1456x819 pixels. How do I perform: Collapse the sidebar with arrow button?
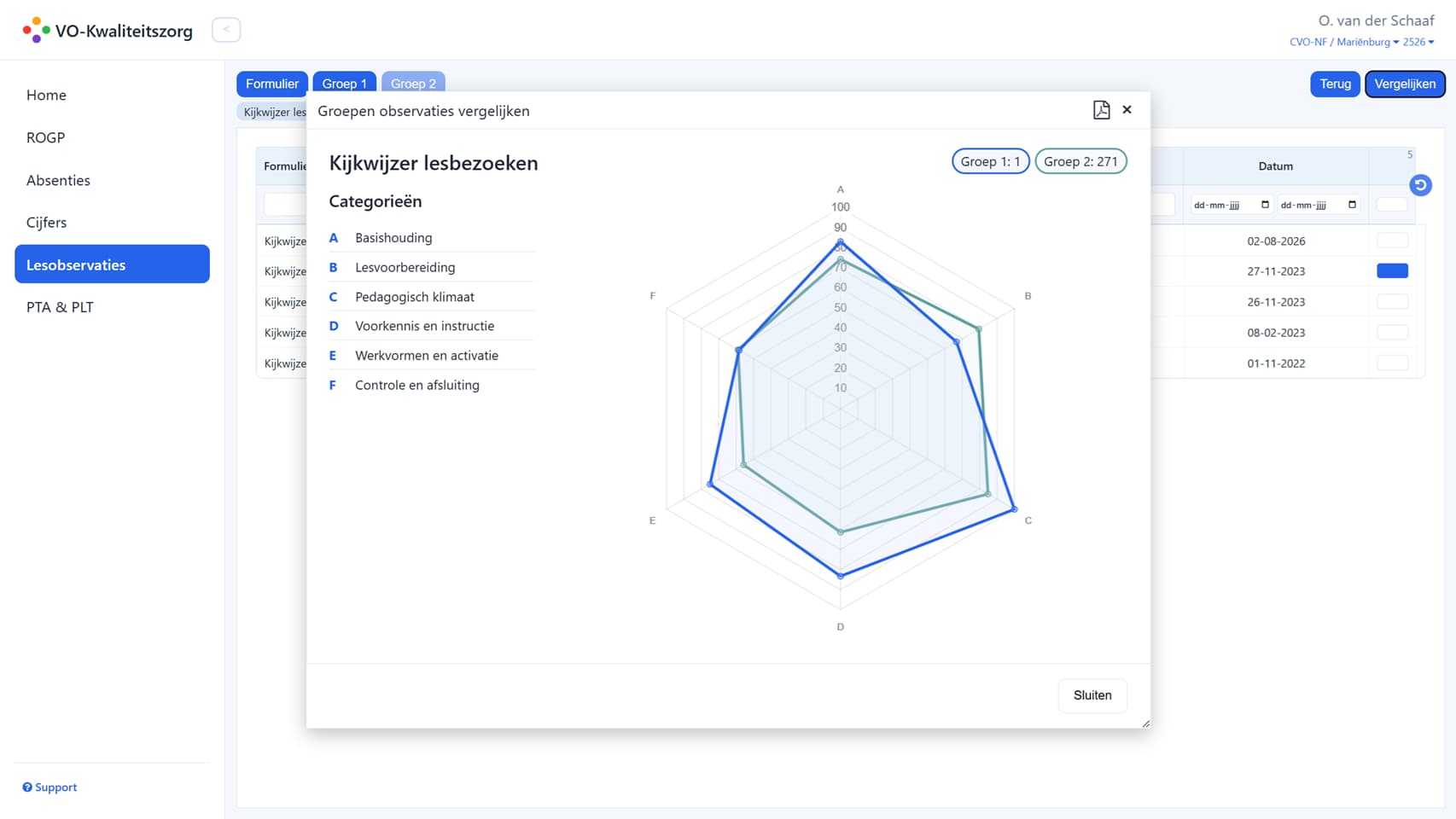[x=226, y=30]
